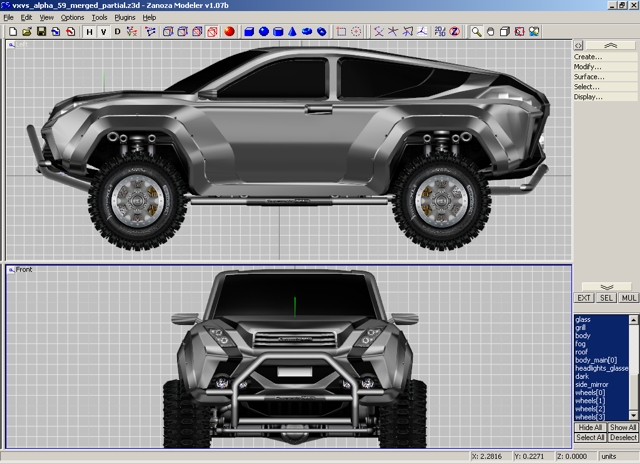The width and height of the screenshot is (640, 464).
Task: Toggle the SEL selection mode button
Action: 607,298
